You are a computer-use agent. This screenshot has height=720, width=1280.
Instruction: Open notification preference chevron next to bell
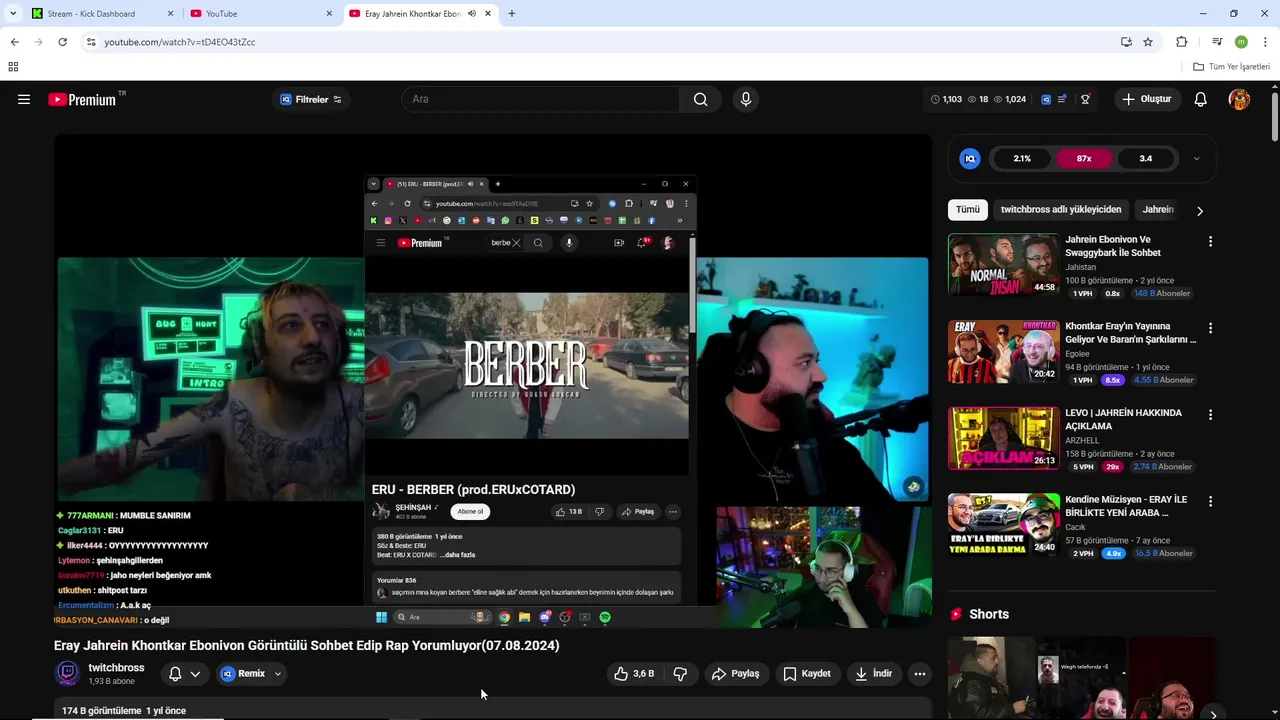click(195, 674)
